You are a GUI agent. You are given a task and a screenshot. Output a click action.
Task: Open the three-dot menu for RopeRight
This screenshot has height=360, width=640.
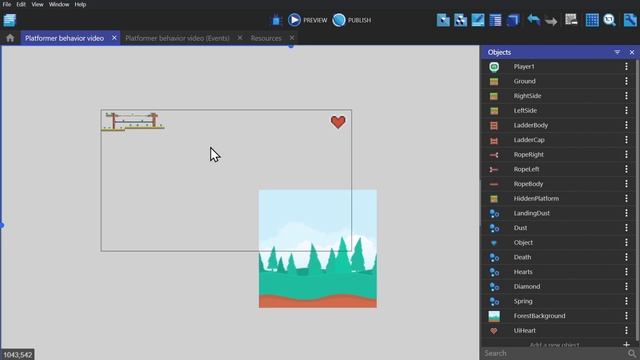click(x=626, y=155)
